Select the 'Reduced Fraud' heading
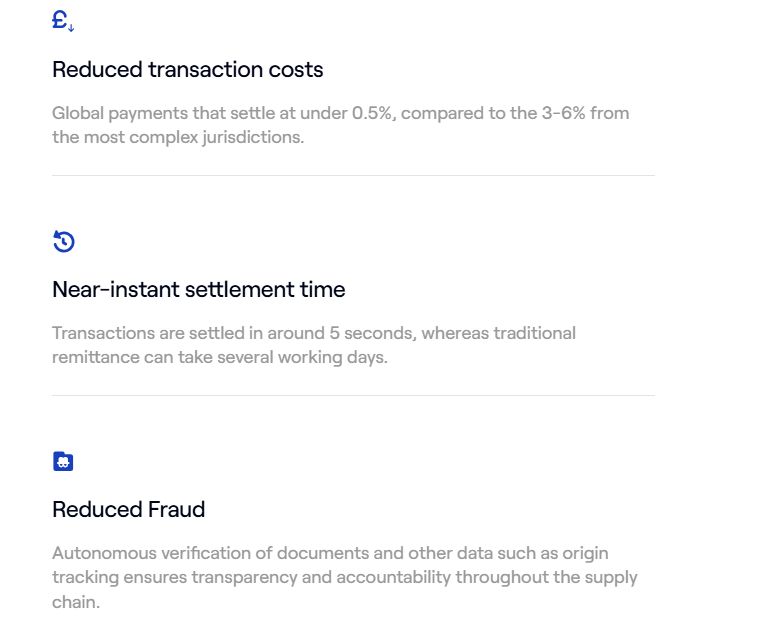This screenshot has width=771, height=638. 128,509
